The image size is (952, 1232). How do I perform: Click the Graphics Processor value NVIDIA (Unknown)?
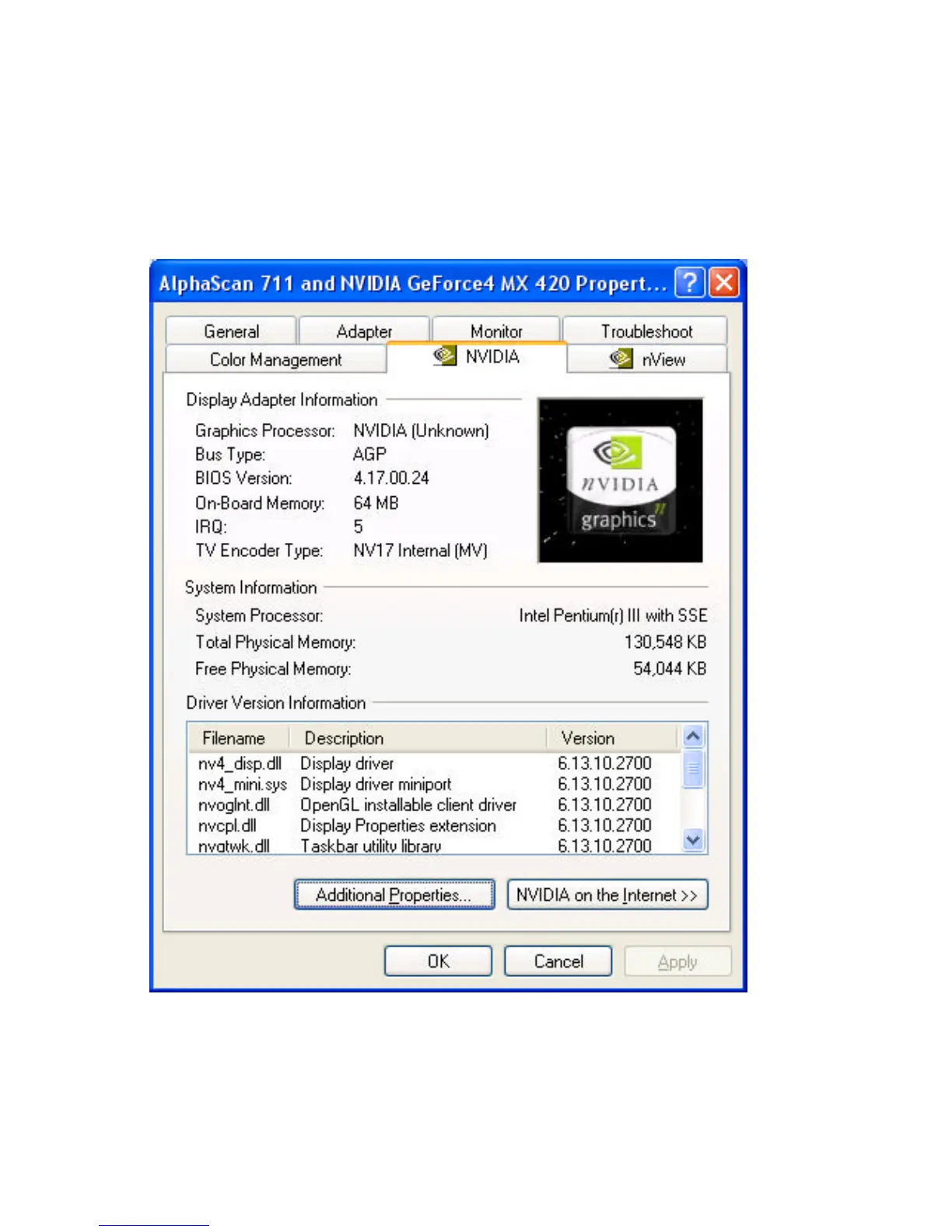421,430
